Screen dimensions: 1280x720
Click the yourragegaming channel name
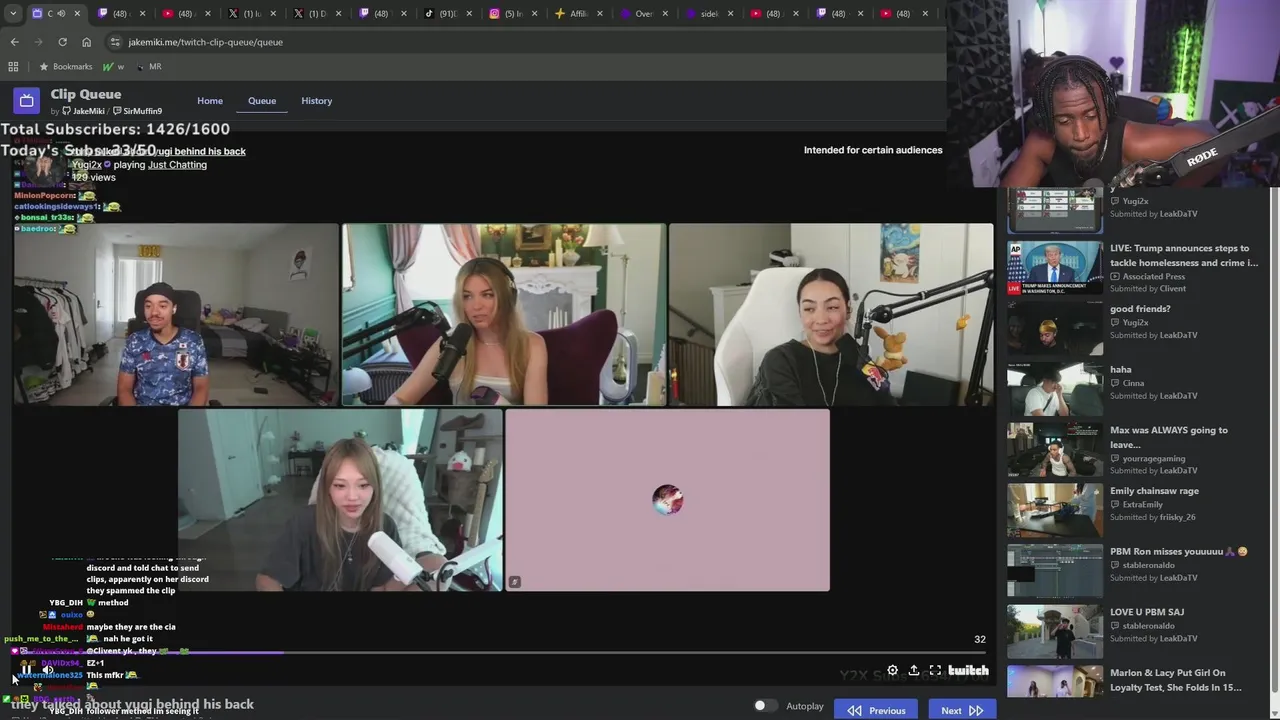pos(1154,459)
